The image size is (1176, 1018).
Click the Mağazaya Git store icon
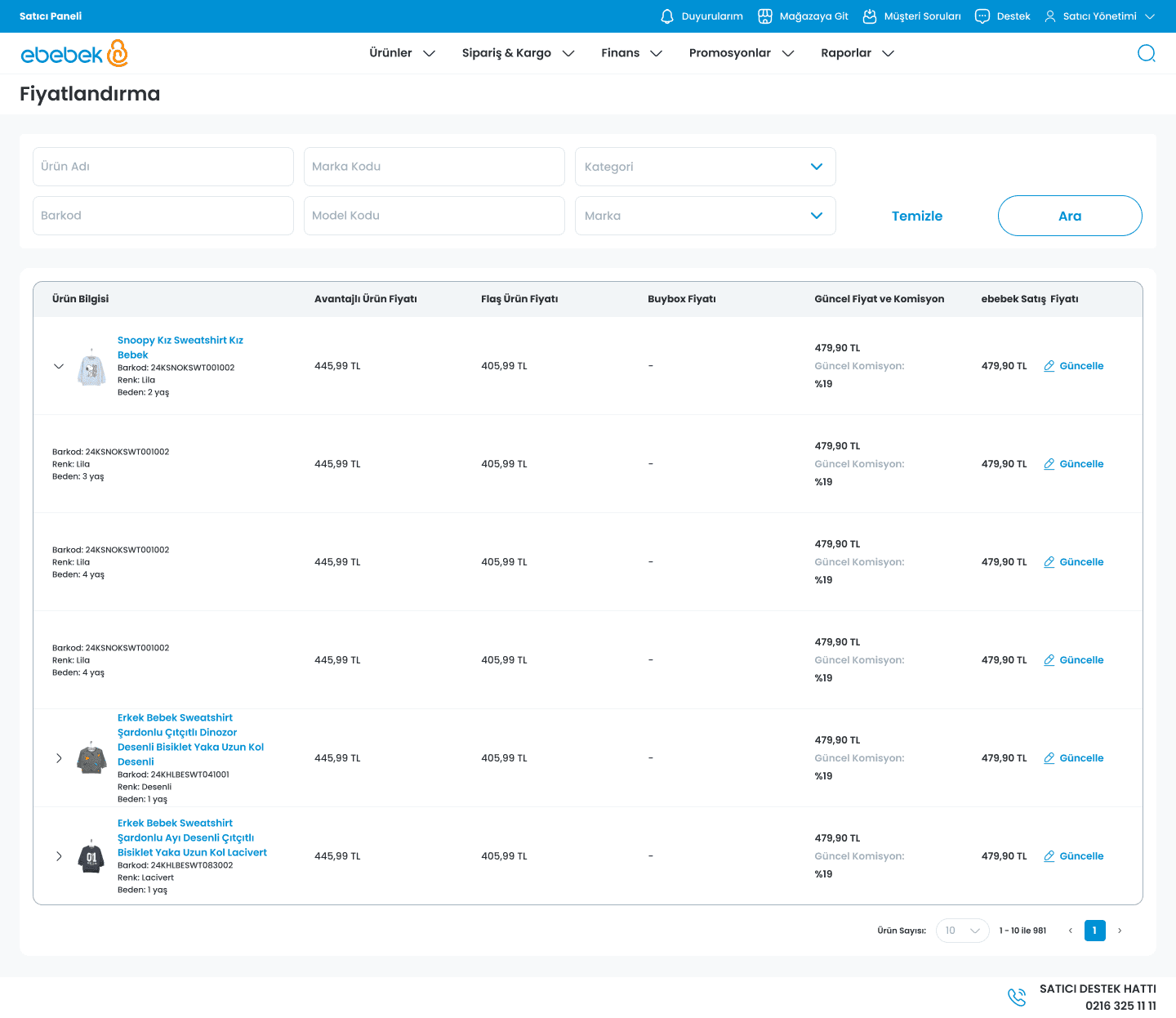[765, 16]
